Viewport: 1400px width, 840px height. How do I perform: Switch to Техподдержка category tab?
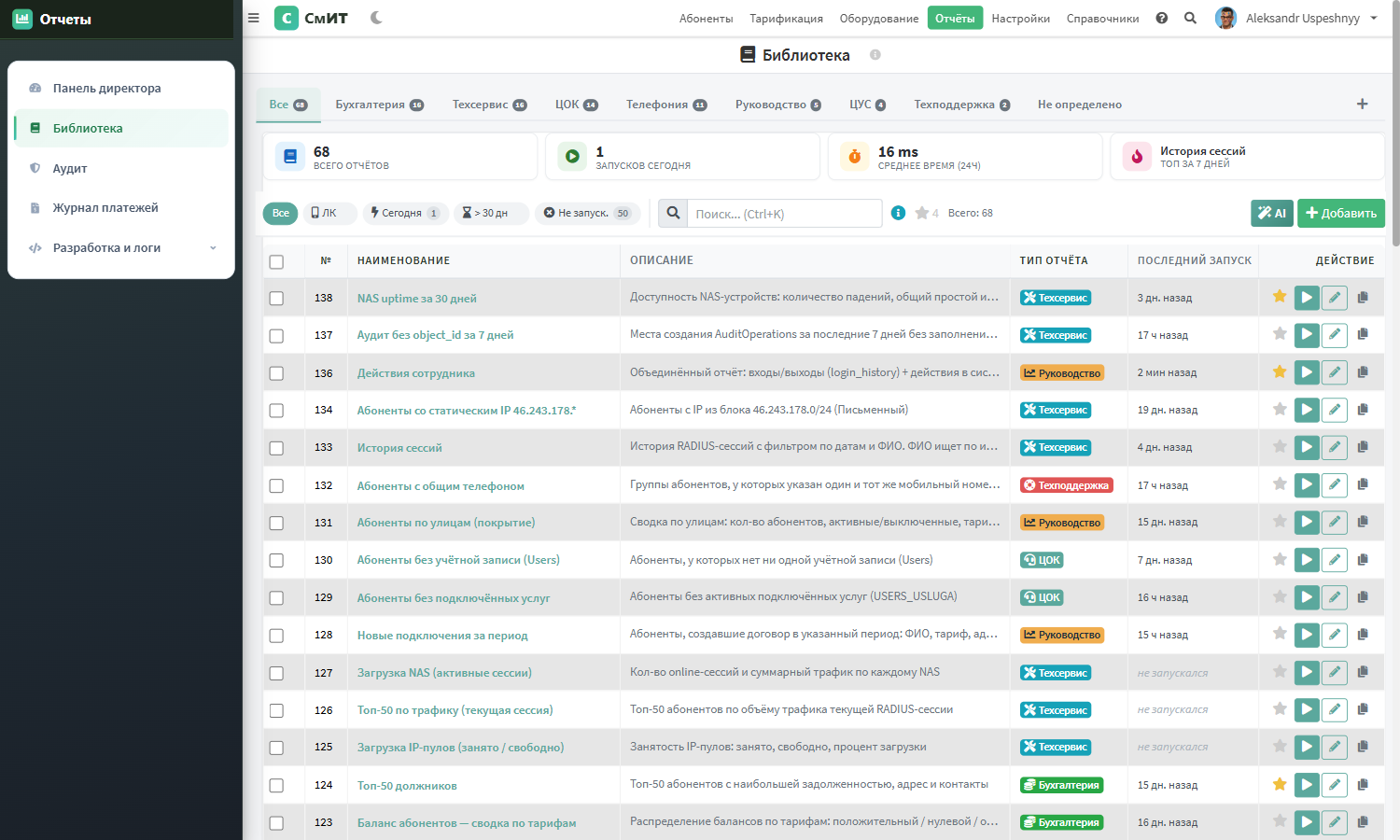pos(961,105)
